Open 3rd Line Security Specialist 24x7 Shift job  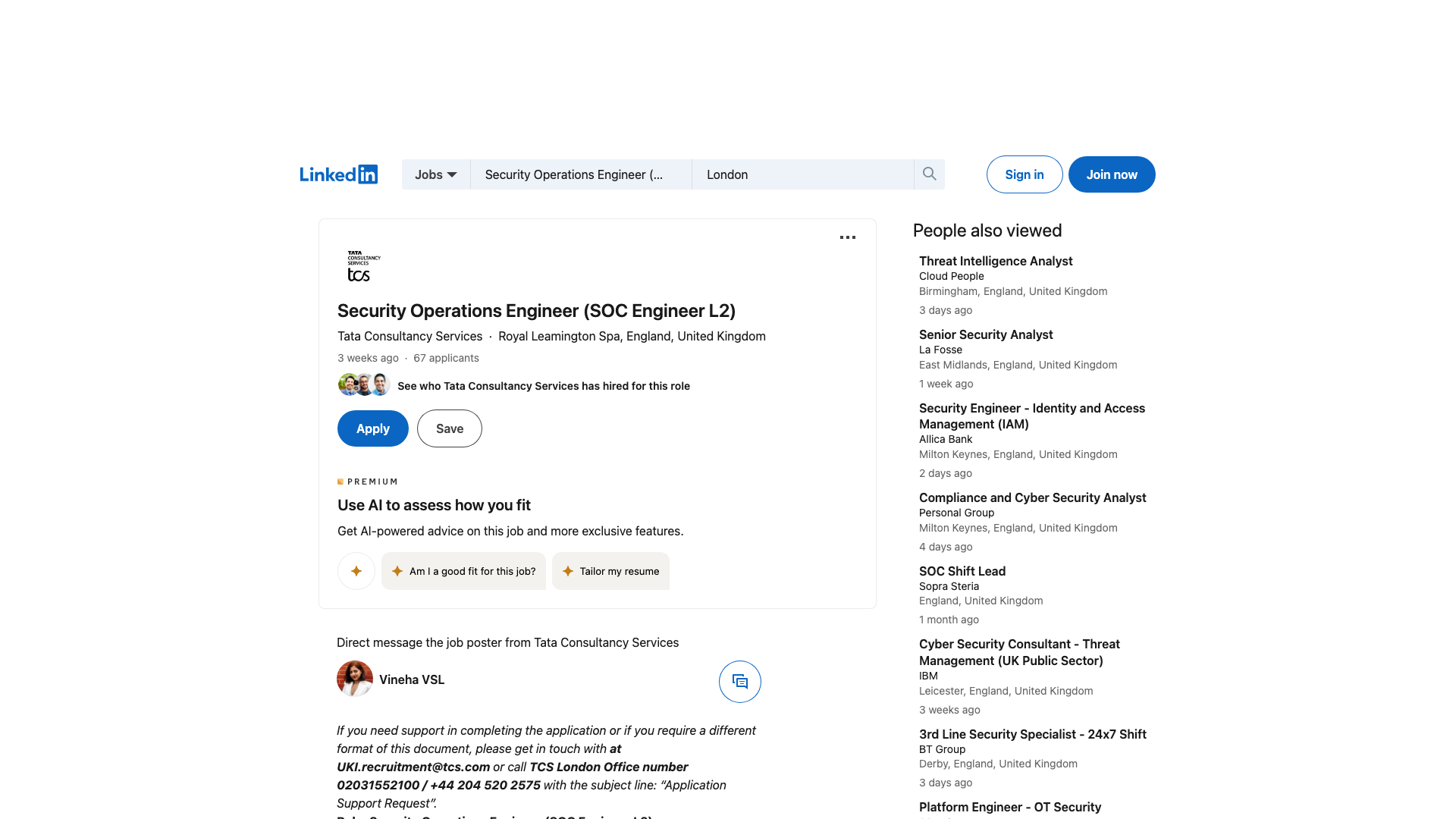[1033, 734]
